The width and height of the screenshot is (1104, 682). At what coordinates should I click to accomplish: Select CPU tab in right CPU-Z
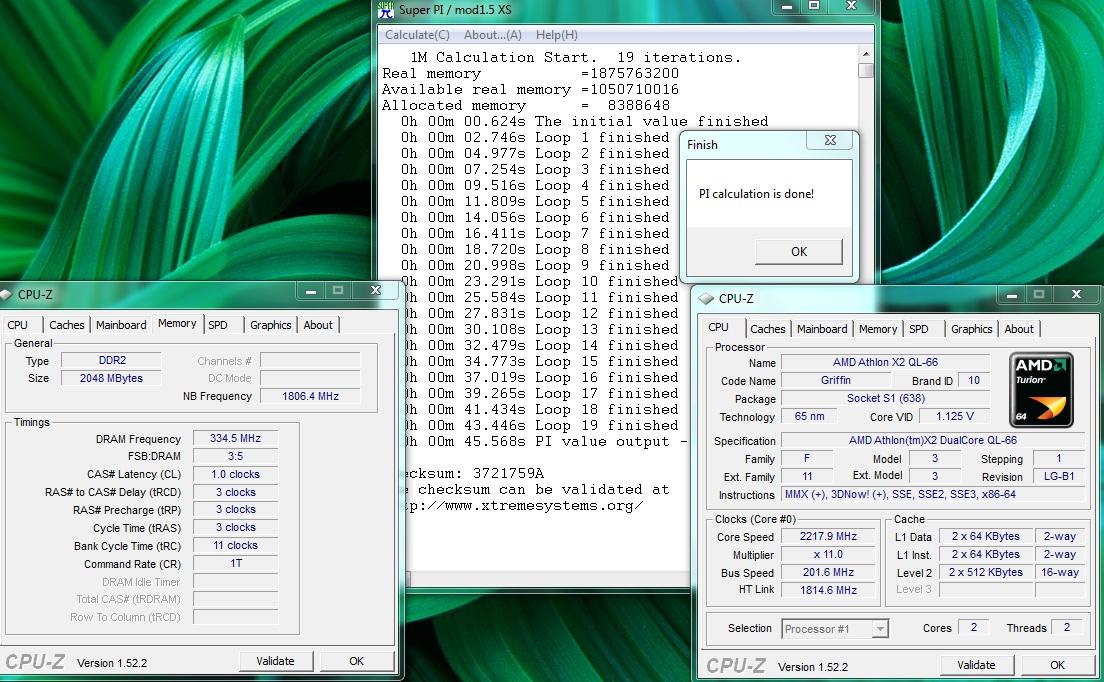point(718,327)
